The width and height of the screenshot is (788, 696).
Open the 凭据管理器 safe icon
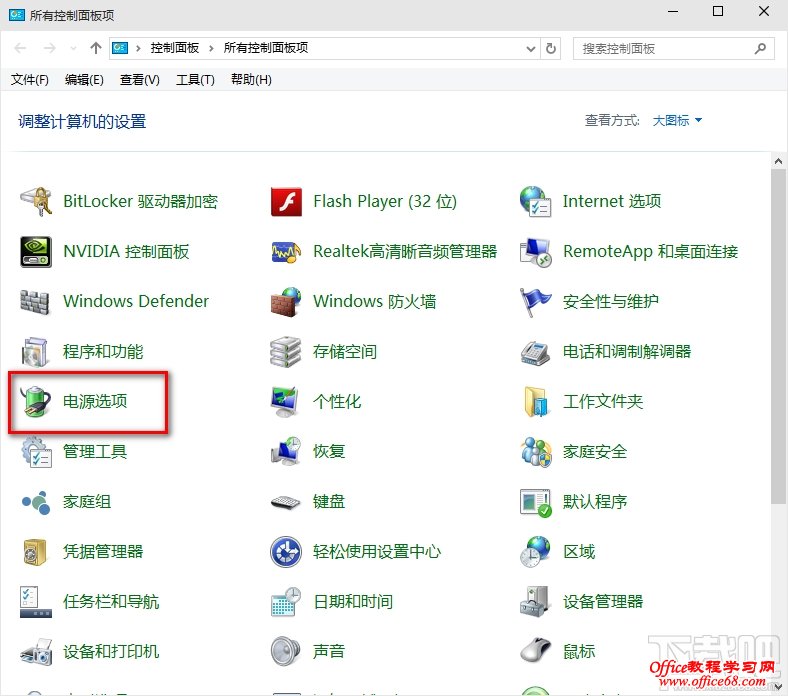click(35, 552)
